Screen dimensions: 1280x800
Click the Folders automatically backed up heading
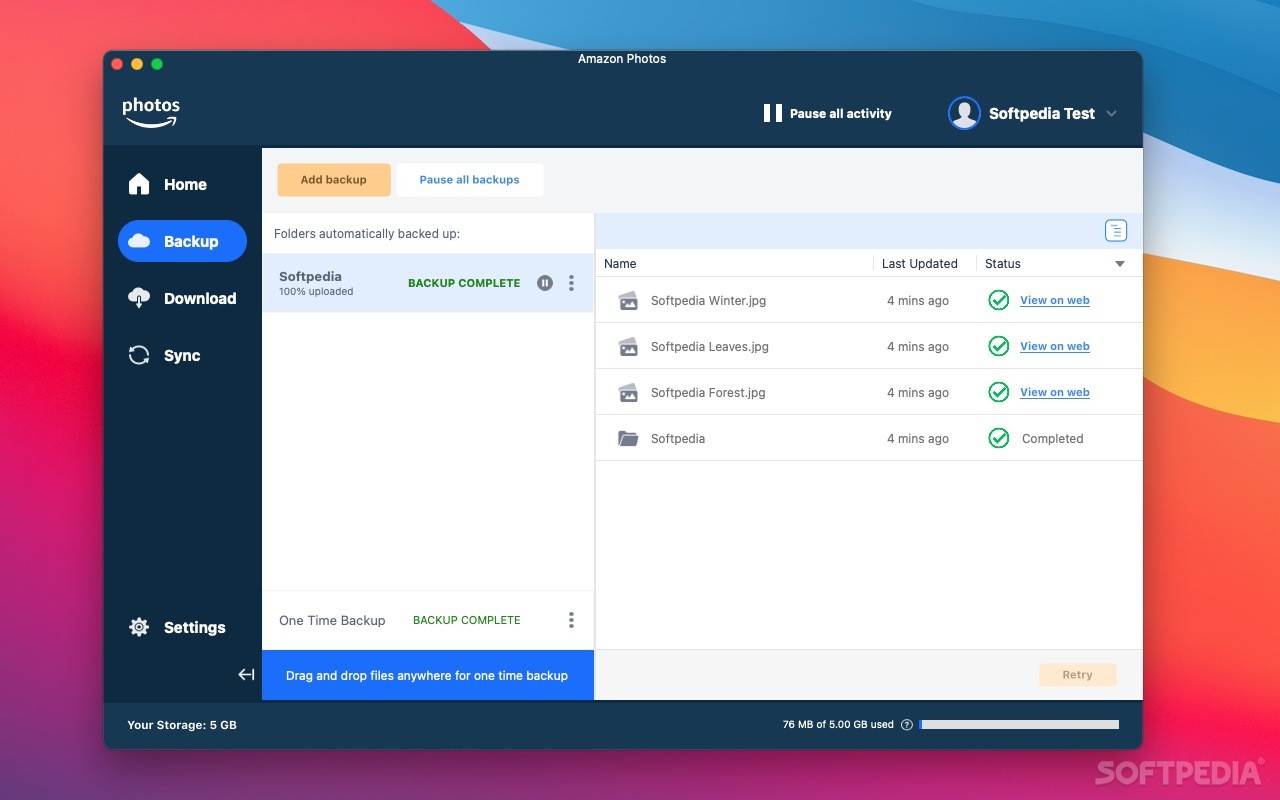(x=367, y=234)
